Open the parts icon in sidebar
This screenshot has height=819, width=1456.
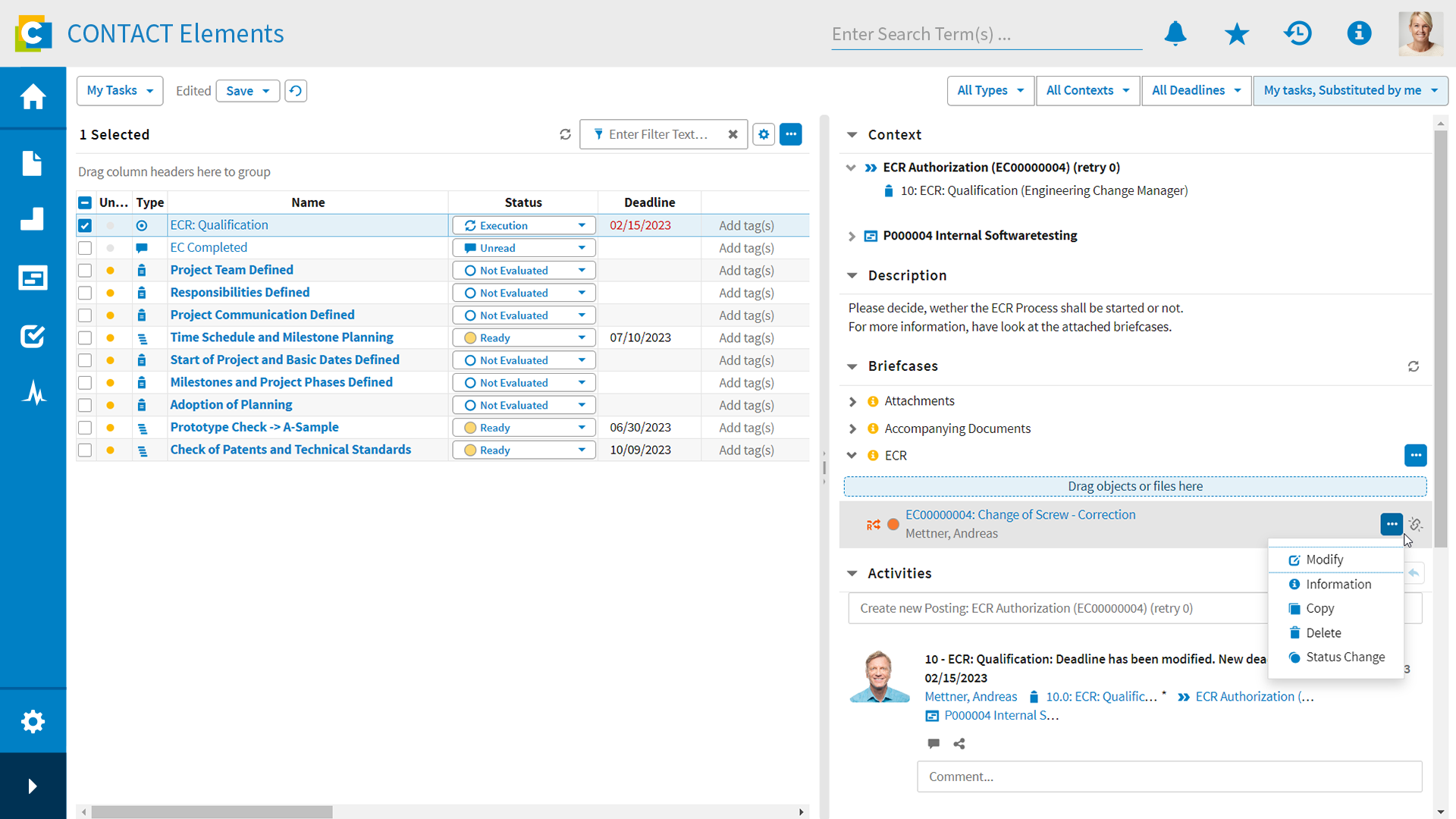[33, 219]
